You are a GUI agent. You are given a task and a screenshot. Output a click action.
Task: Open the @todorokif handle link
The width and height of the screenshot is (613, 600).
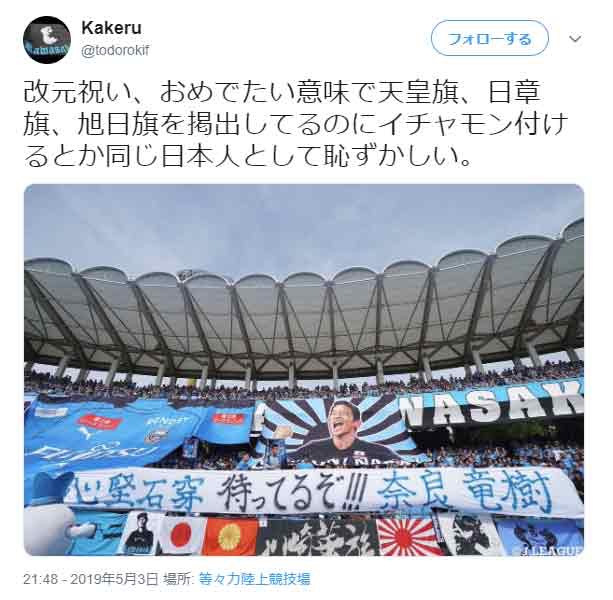115,51
